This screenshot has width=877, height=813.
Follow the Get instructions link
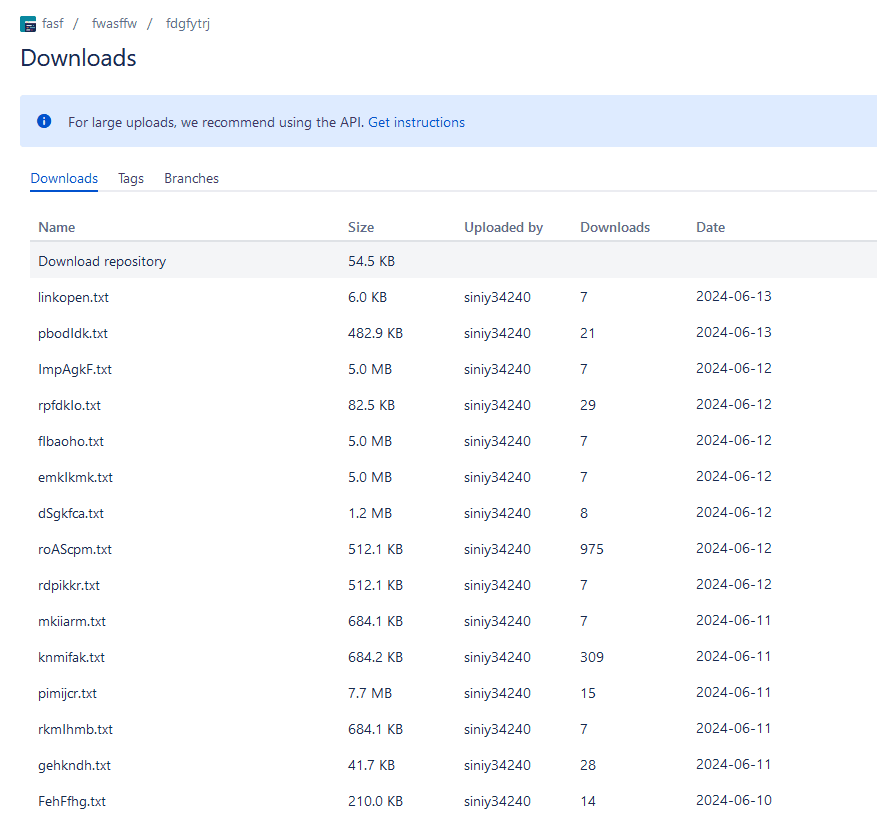coord(416,122)
